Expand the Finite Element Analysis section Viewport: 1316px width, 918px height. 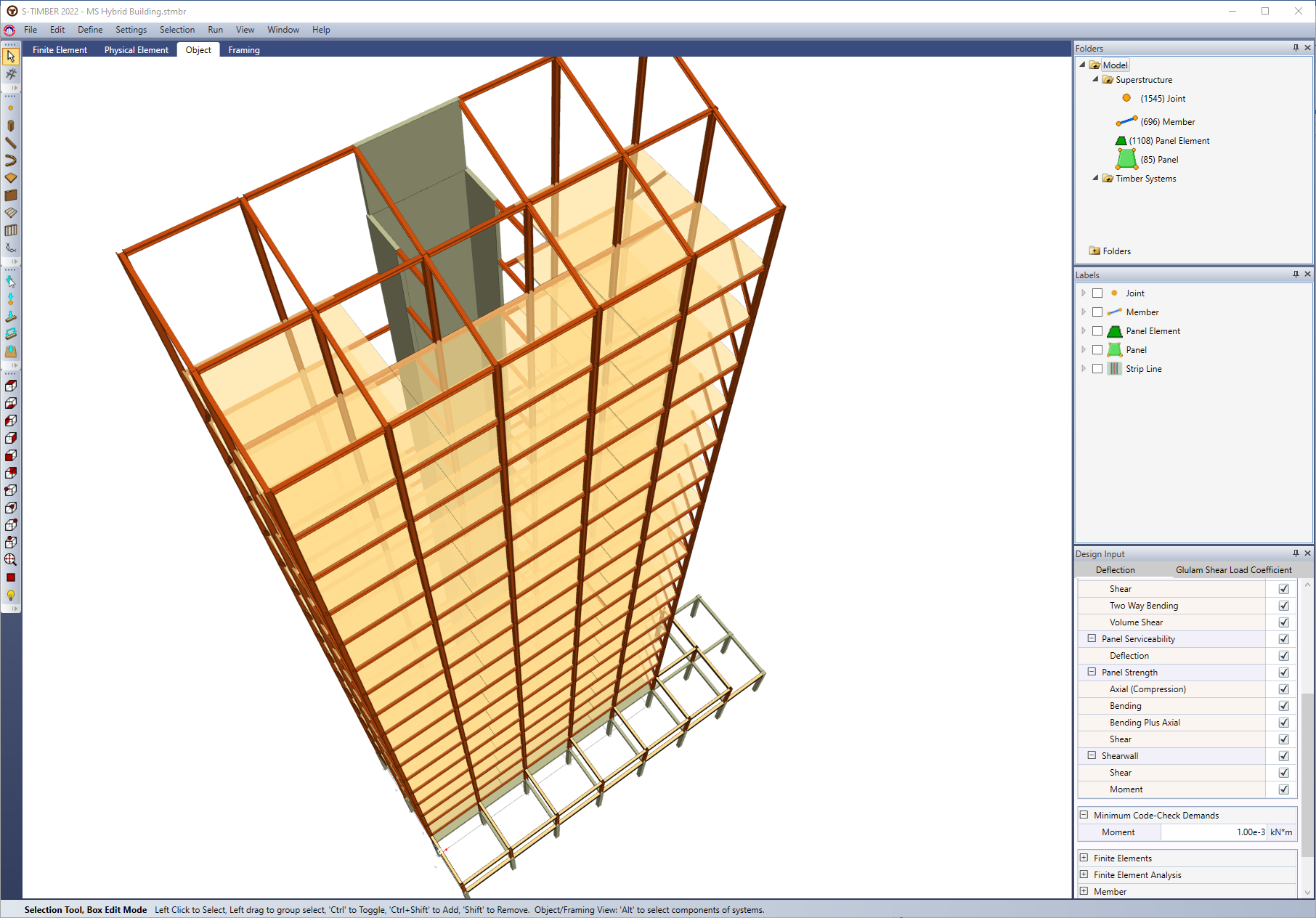(x=1084, y=875)
